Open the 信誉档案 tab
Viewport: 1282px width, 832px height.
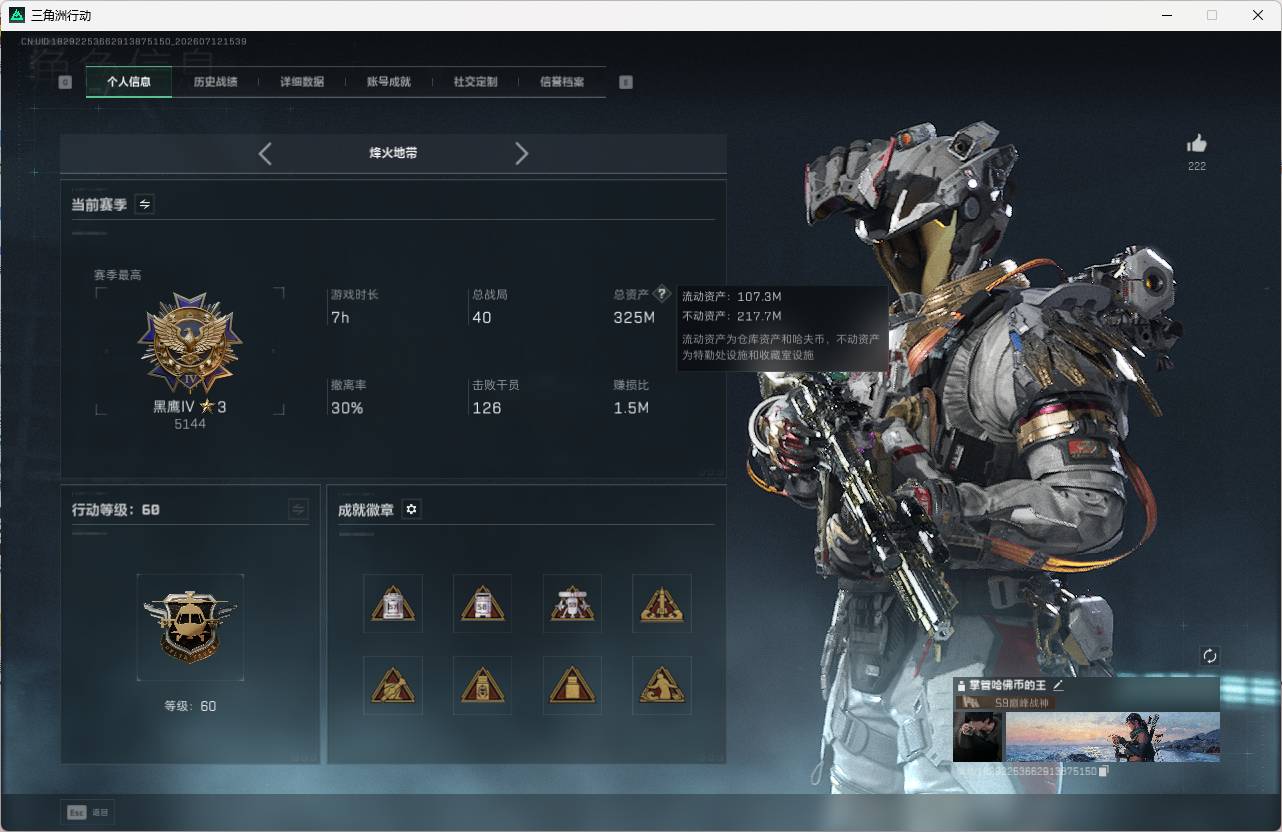(x=562, y=82)
